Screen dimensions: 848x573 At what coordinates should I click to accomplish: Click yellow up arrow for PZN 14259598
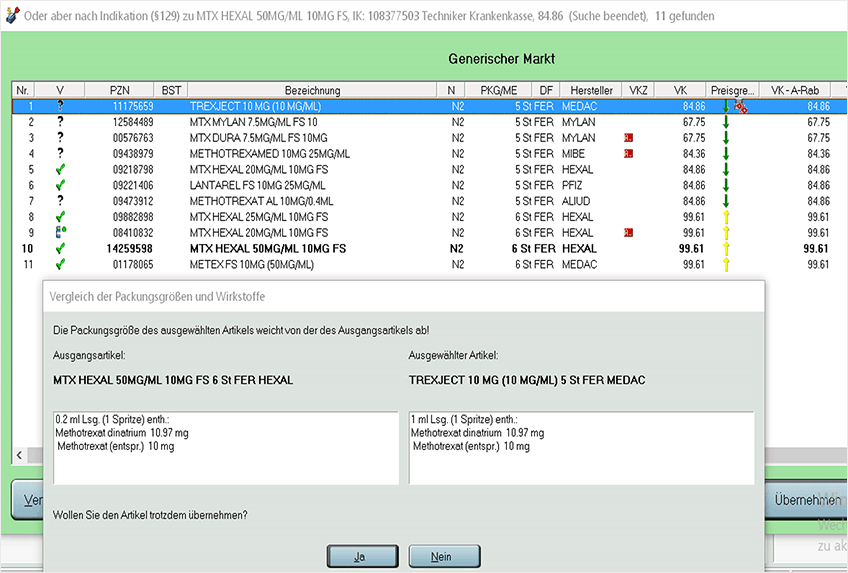[726, 248]
